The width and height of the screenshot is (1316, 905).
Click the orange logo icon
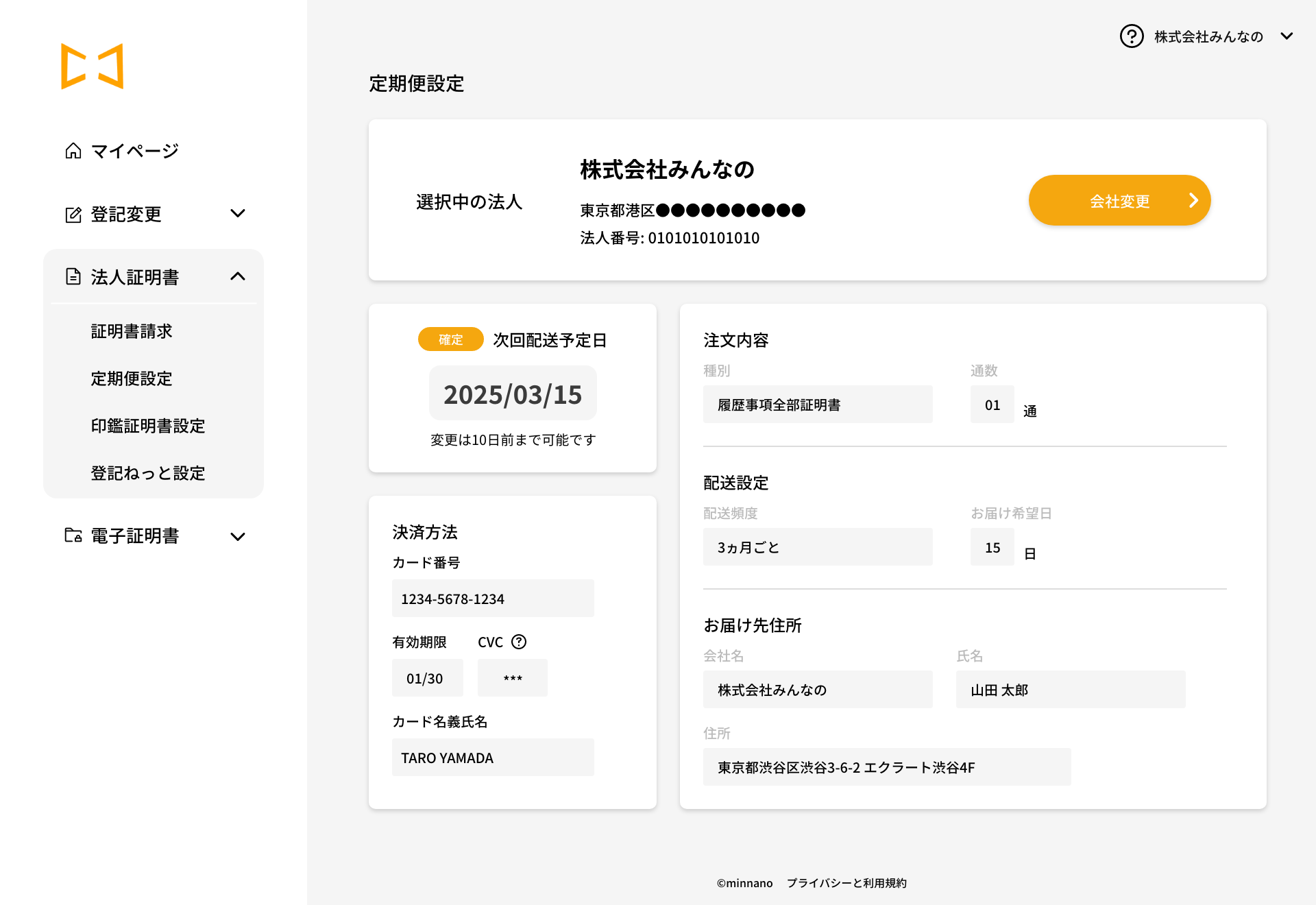click(93, 67)
